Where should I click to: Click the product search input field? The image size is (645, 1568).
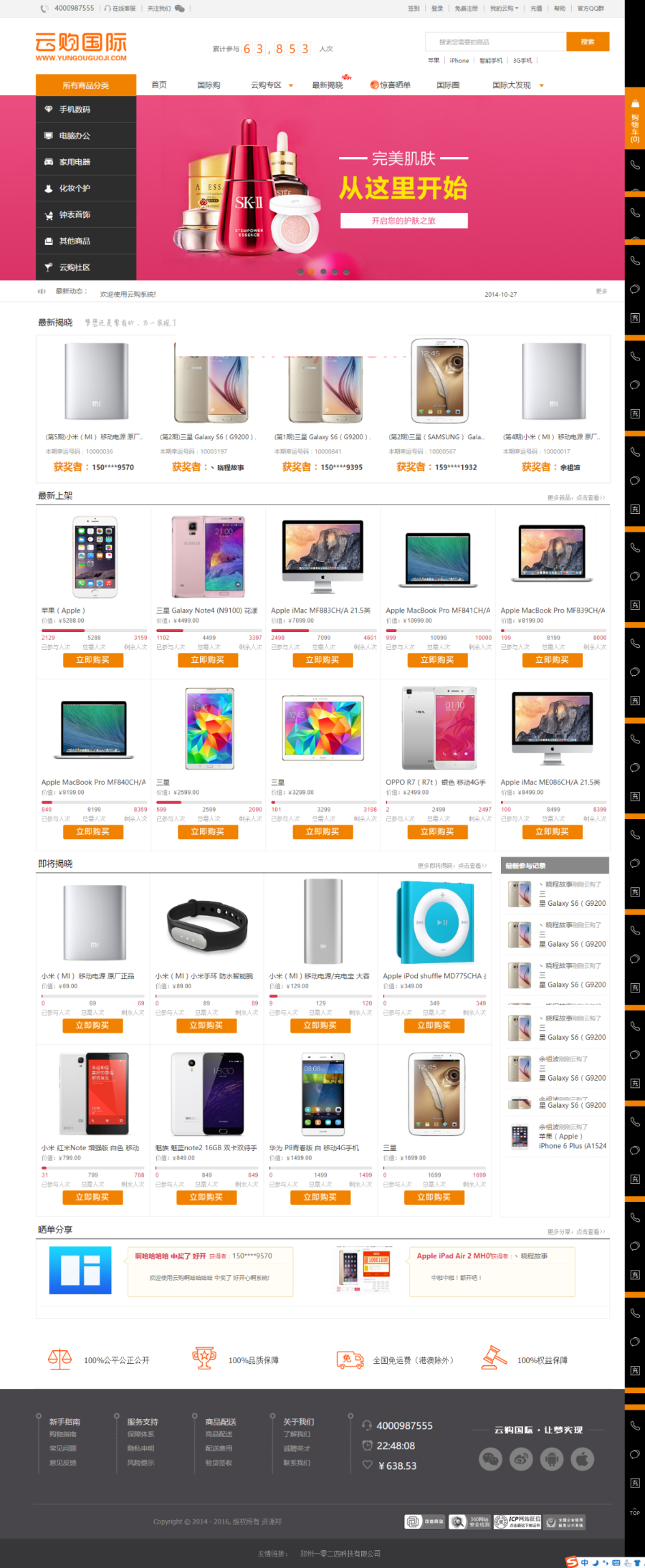pos(496,42)
